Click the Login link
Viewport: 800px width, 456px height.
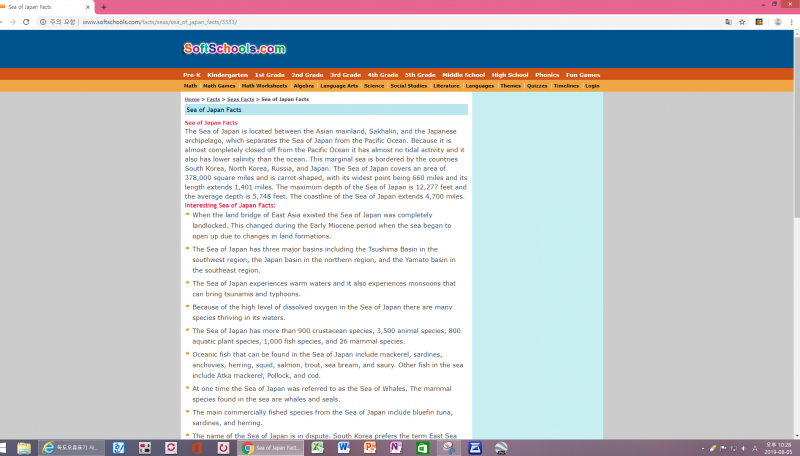[592, 86]
